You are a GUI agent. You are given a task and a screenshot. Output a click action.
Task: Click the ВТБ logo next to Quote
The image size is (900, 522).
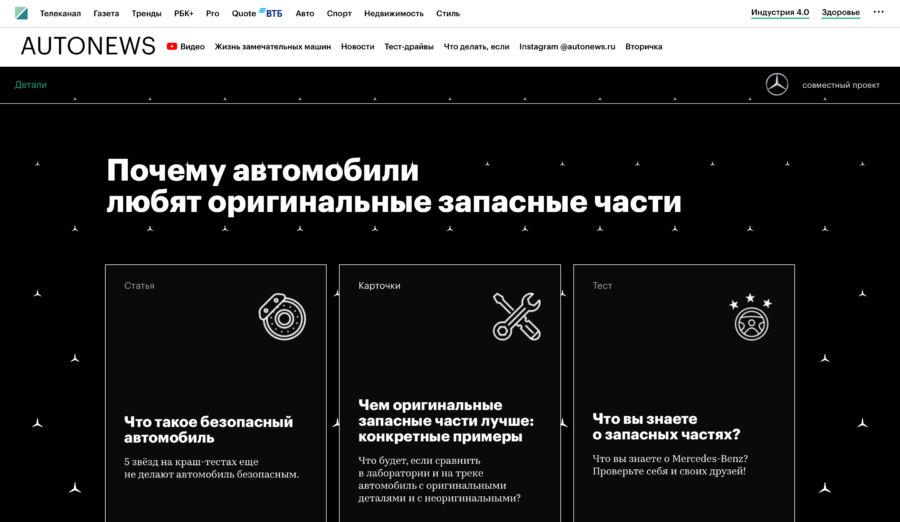click(x=270, y=13)
